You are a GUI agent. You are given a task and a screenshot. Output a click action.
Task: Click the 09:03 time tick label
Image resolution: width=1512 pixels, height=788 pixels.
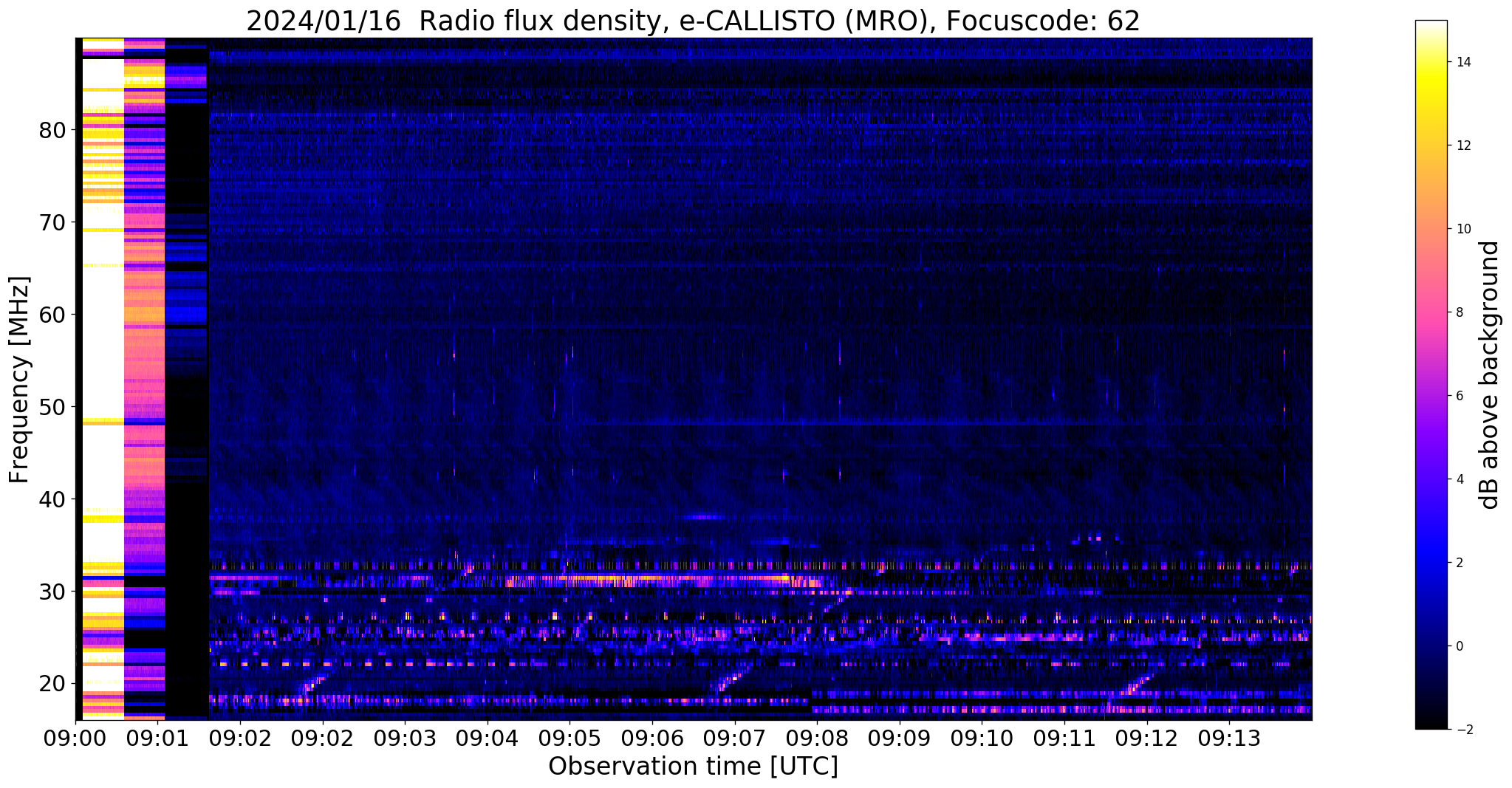(x=405, y=739)
